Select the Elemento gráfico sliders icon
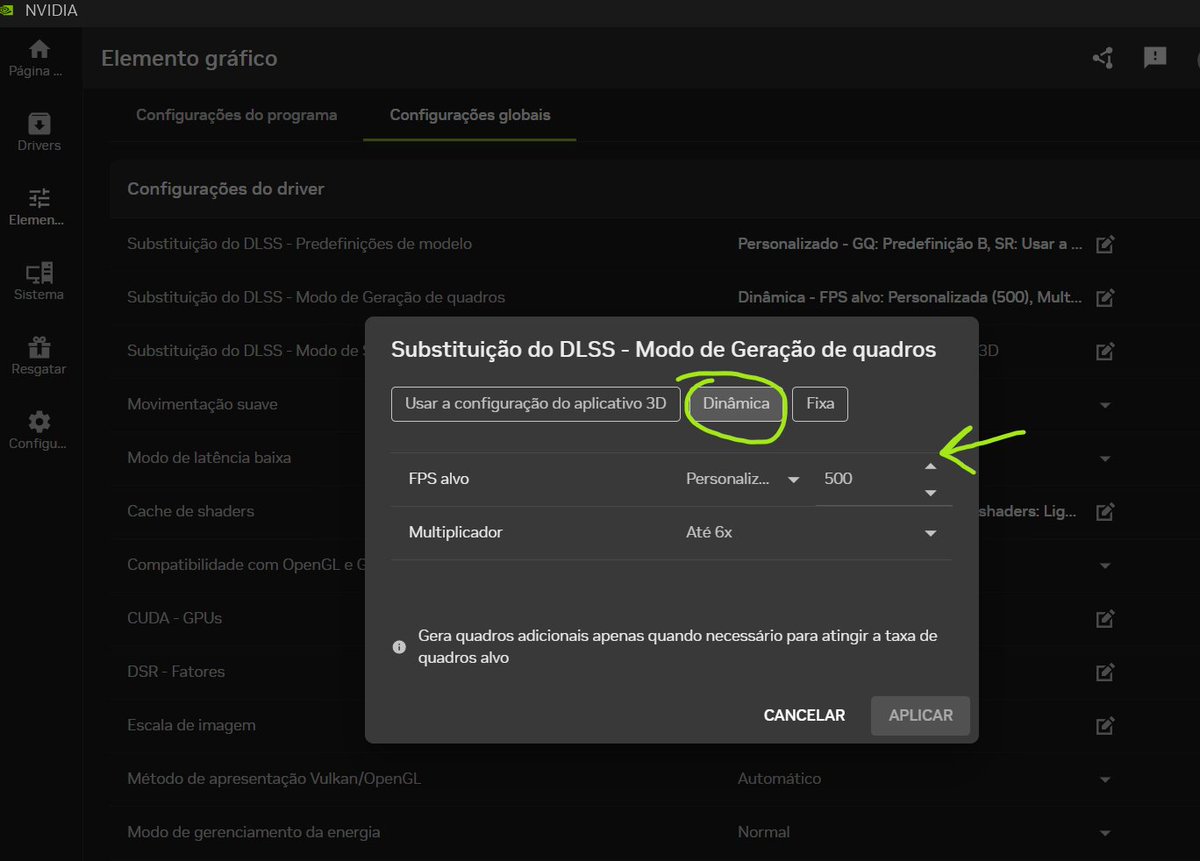Screen dimensions: 1200x861 39,197
